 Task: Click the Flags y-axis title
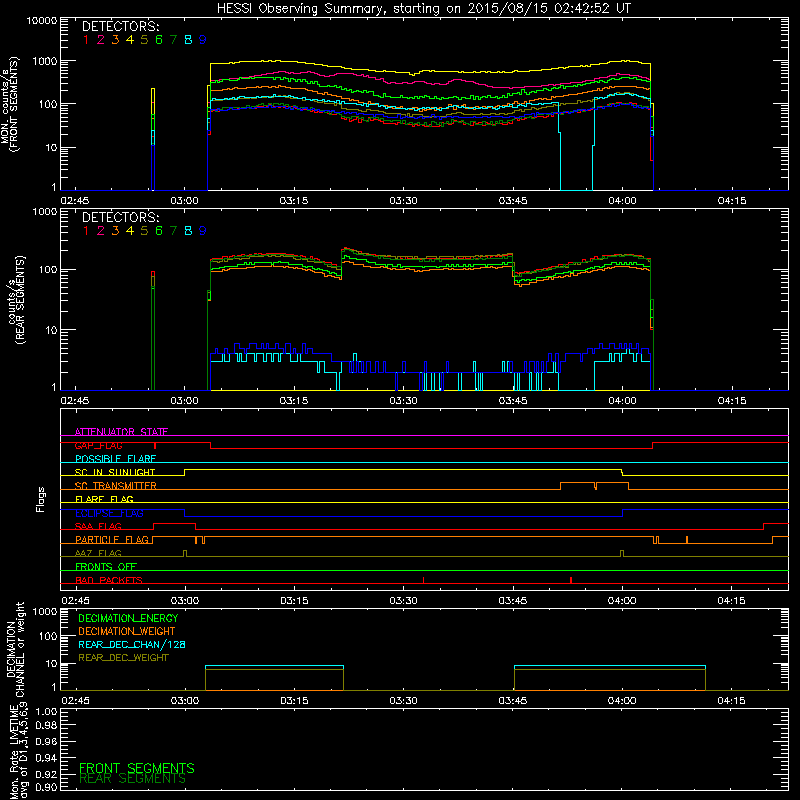pyautogui.click(x=41, y=499)
